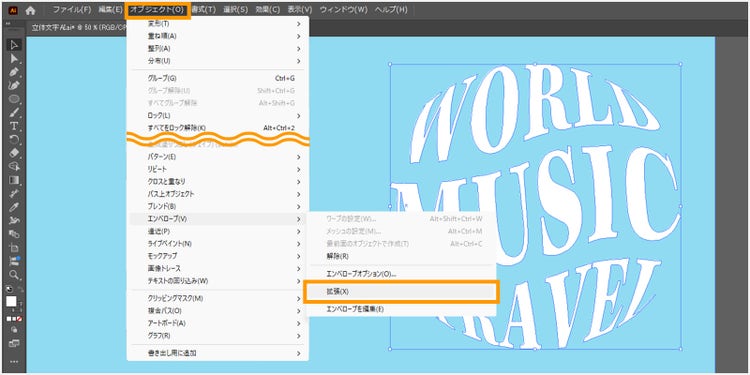Expand the テキストの回り込み(W) submenu
The image size is (750, 375).
[218, 280]
